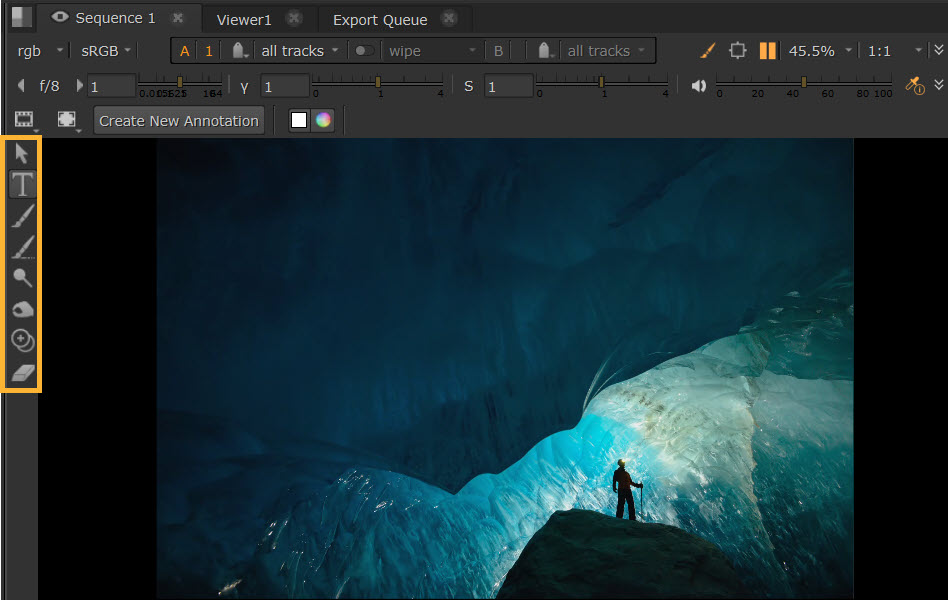Choose the paint brush tool
Viewport: 948px width, 600px height.
tap(22, 215)
